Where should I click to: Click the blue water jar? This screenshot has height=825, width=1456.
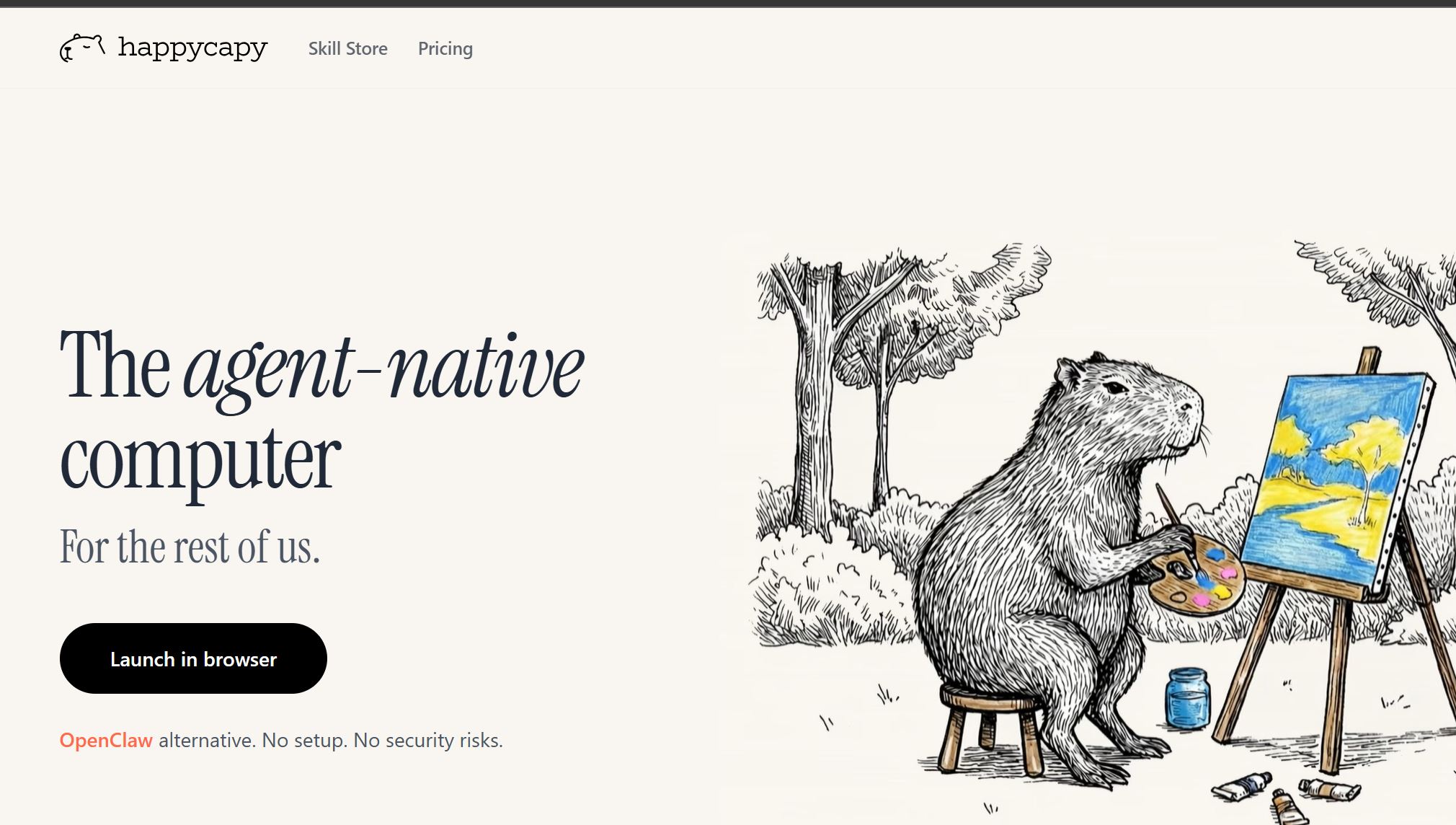click(x=1187, y=697)
